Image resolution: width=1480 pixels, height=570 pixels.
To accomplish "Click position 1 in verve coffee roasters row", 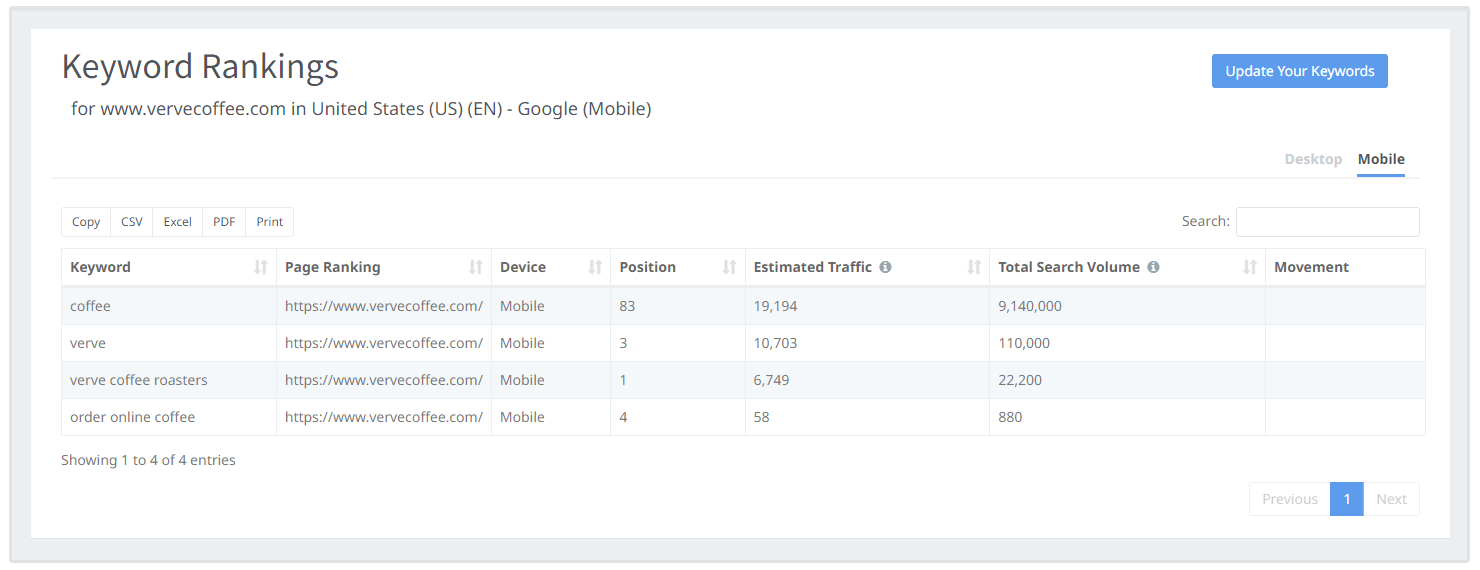I will pyautogui.click(x=623, y=380).
